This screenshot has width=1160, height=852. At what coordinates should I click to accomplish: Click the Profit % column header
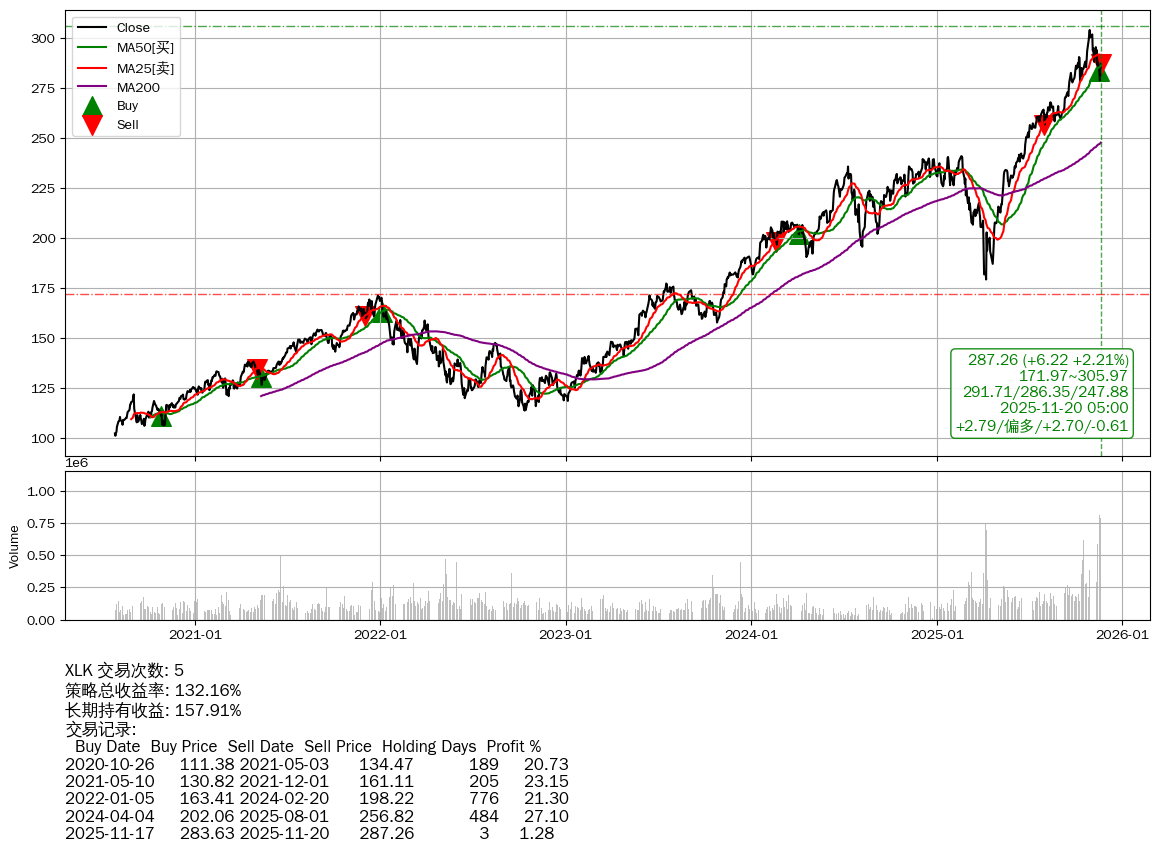pos(513,747)
